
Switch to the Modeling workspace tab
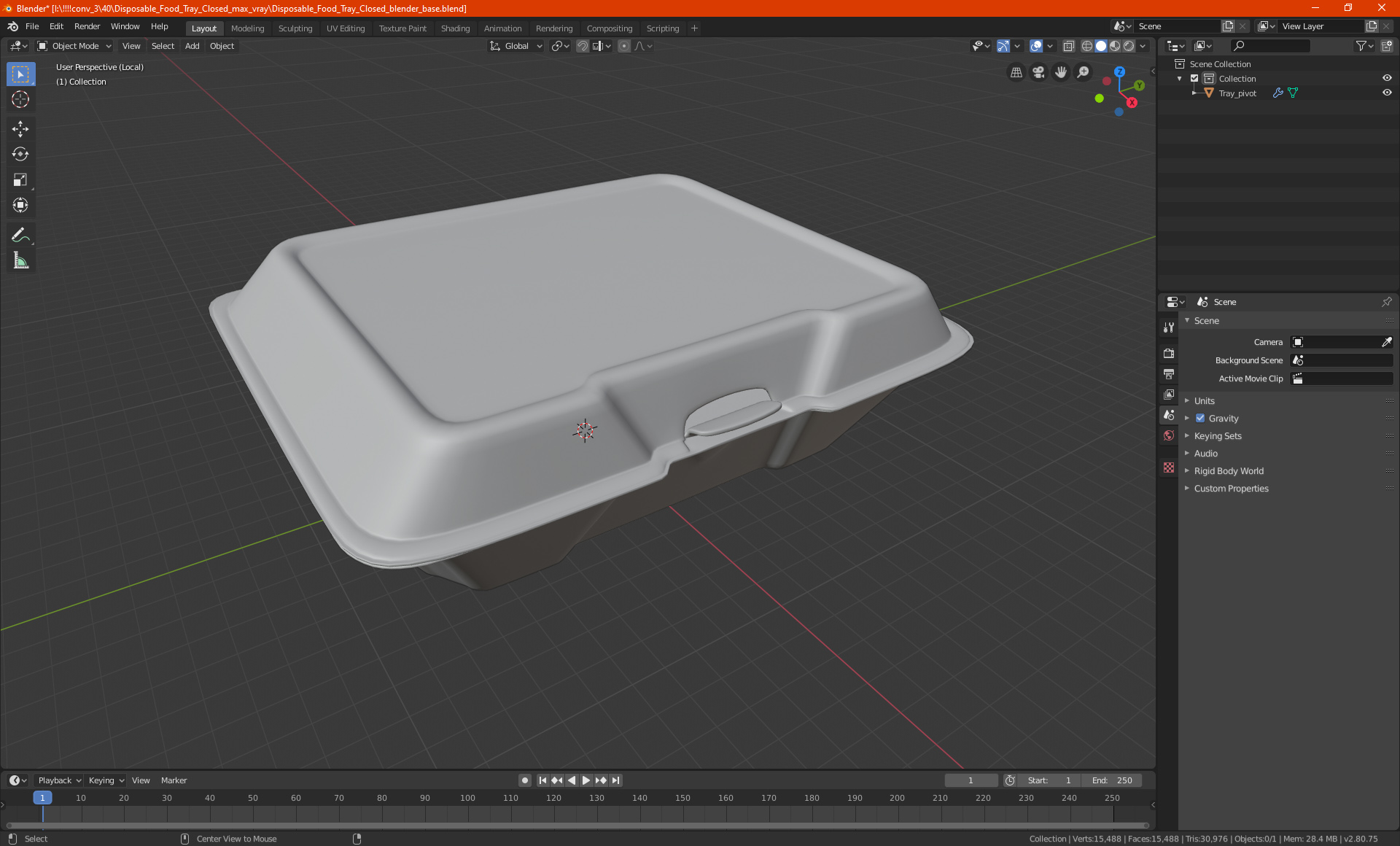pos(247,28)
